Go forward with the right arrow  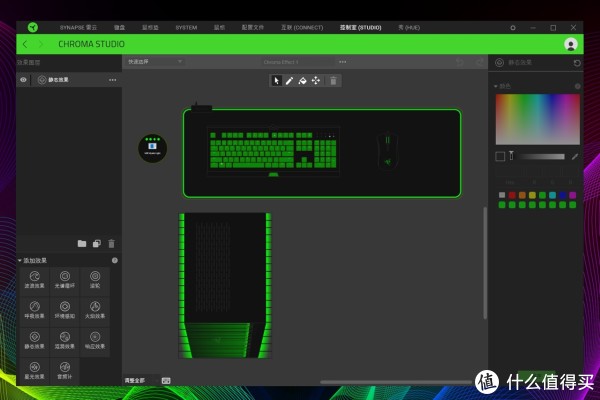click(40, 44)
